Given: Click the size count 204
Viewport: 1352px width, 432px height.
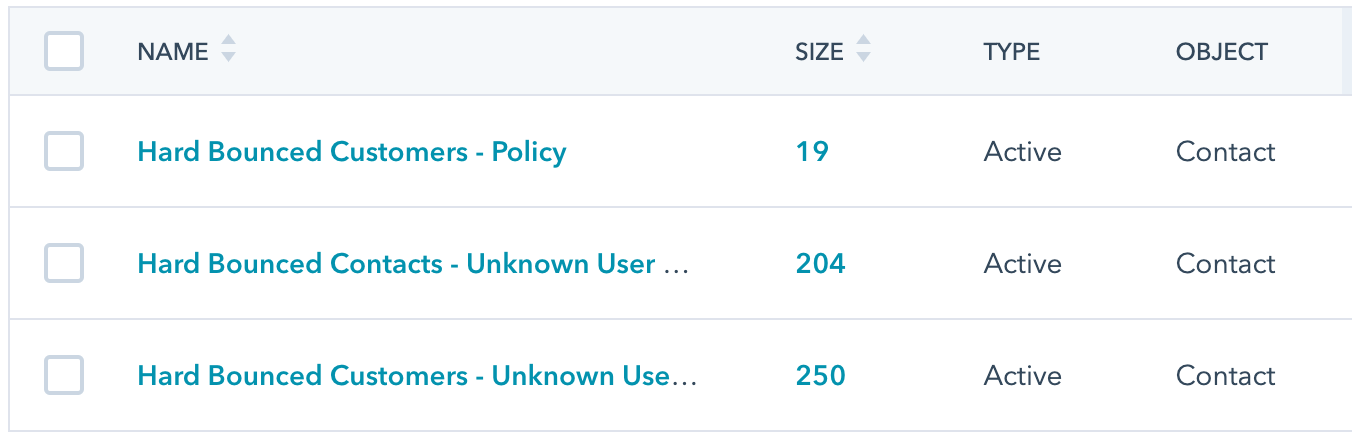Looking at the screenshot, I should [820, 264].
